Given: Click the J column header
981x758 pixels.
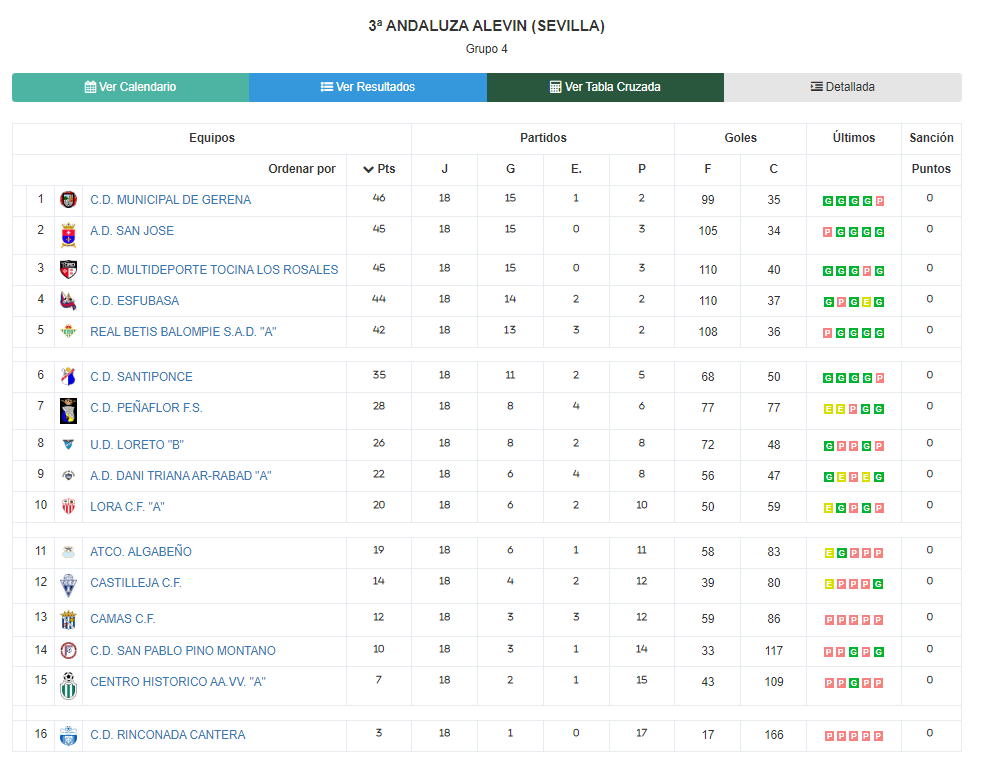Looking at the screenshot, I should (x=444, y=169).
